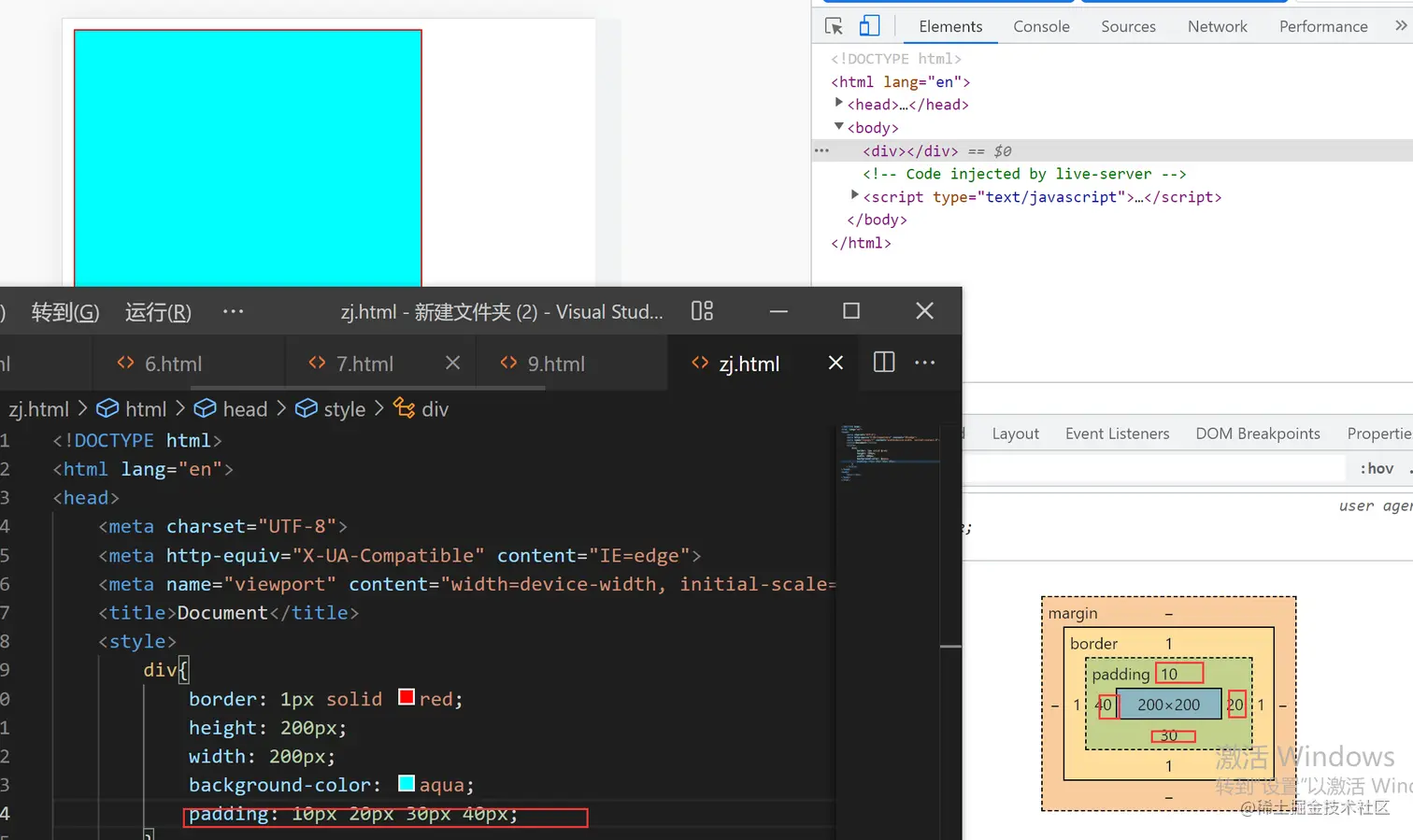Toggle the :hov element state button
The width and height of the screenshot is (1413, 840).
pos(1377,468)
